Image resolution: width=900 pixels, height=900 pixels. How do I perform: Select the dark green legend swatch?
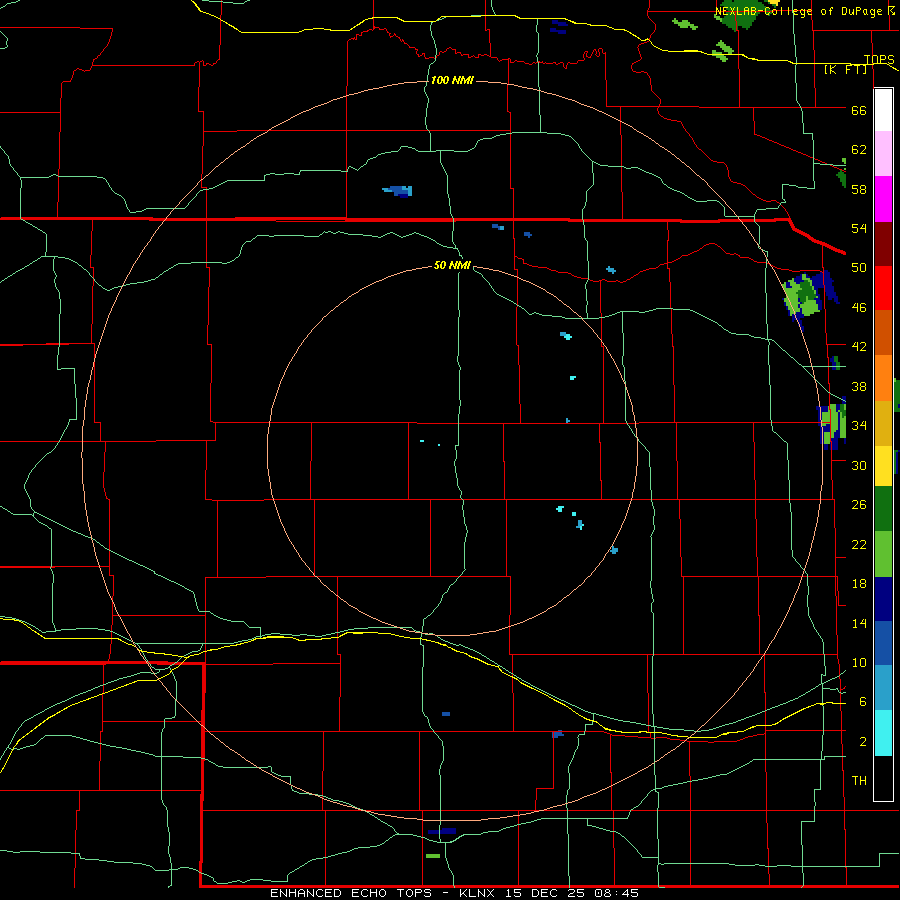883,509
